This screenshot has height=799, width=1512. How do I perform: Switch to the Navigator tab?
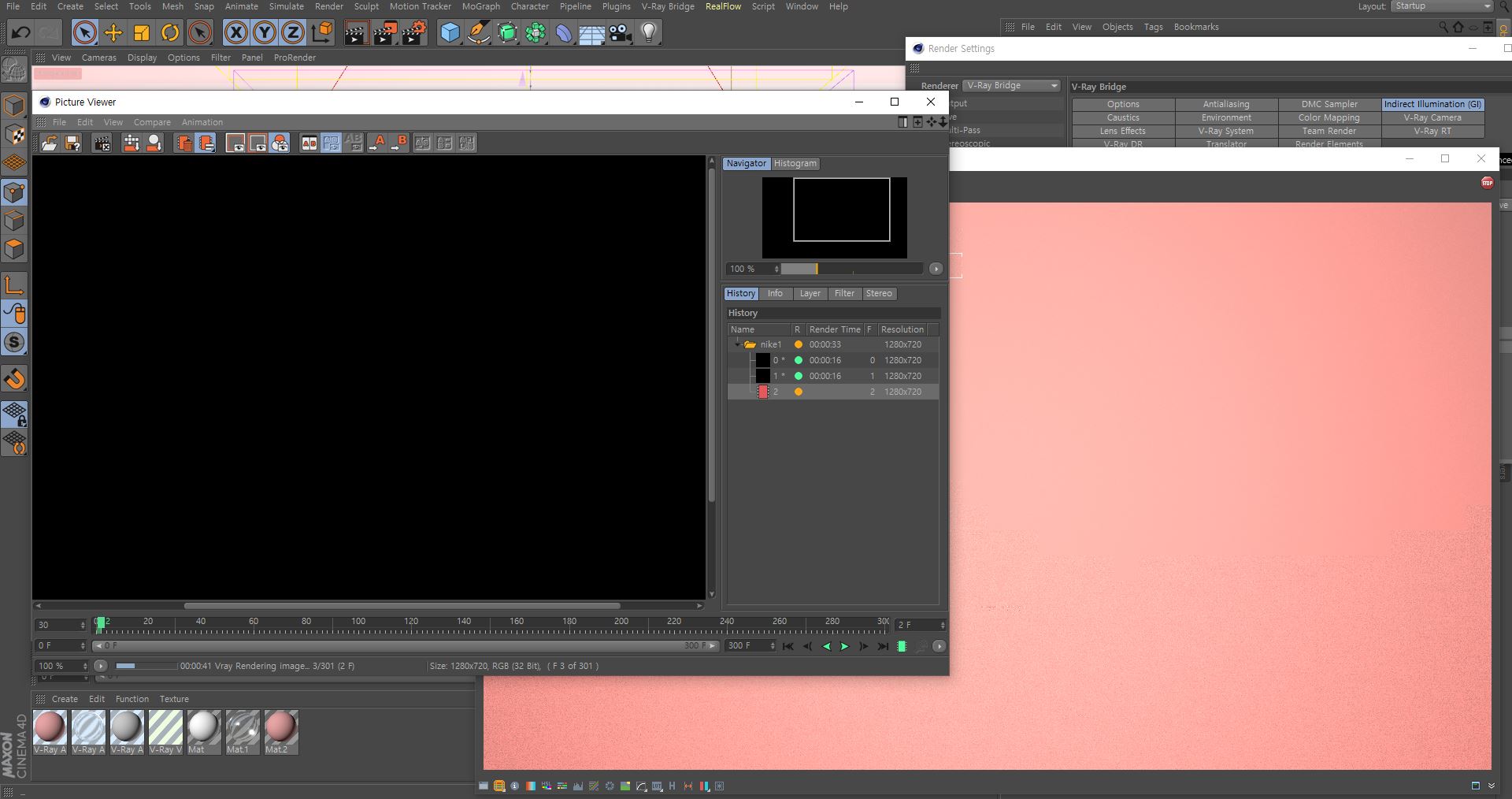click(746, 163)
